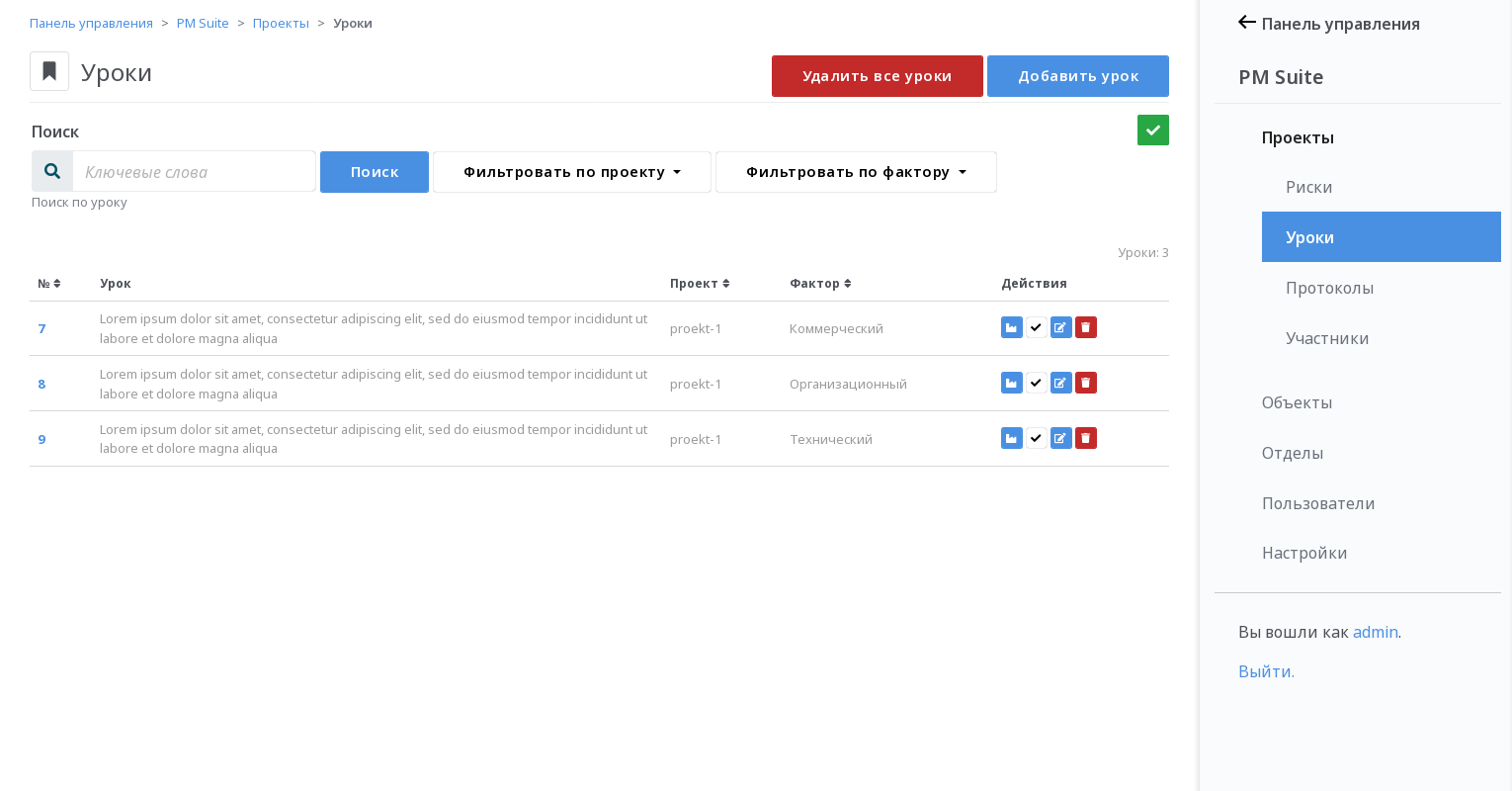Viewport: 1512px width, 791px height.
Task: Select the Проекты sidebar item
Action: coord(1298,137)
